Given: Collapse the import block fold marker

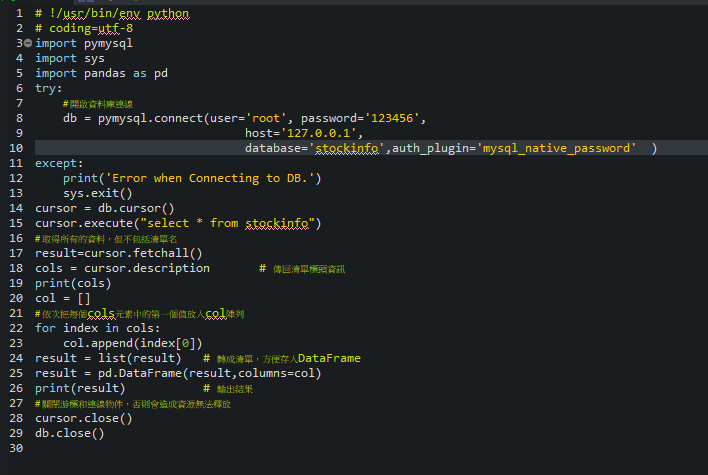Looking at the screenshot, I should [28, 43].
